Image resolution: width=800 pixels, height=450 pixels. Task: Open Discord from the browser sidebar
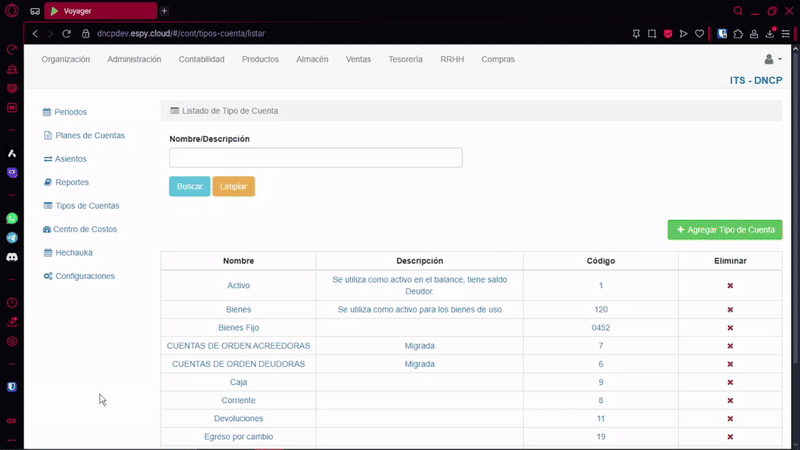12,257
